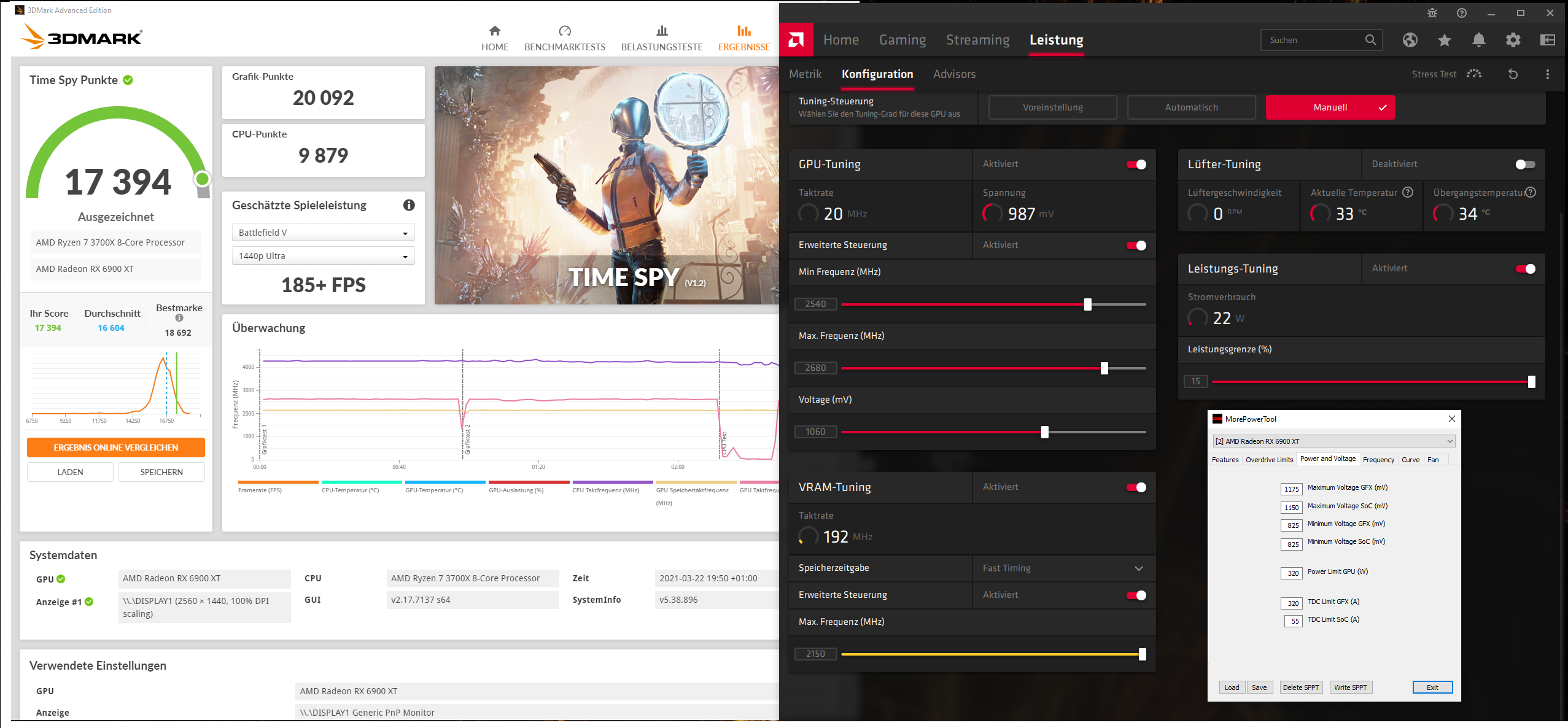Click the Leistungsgrenze slider handle
The width and height of the screenshot is (1568, 728).
(1531, 382)
